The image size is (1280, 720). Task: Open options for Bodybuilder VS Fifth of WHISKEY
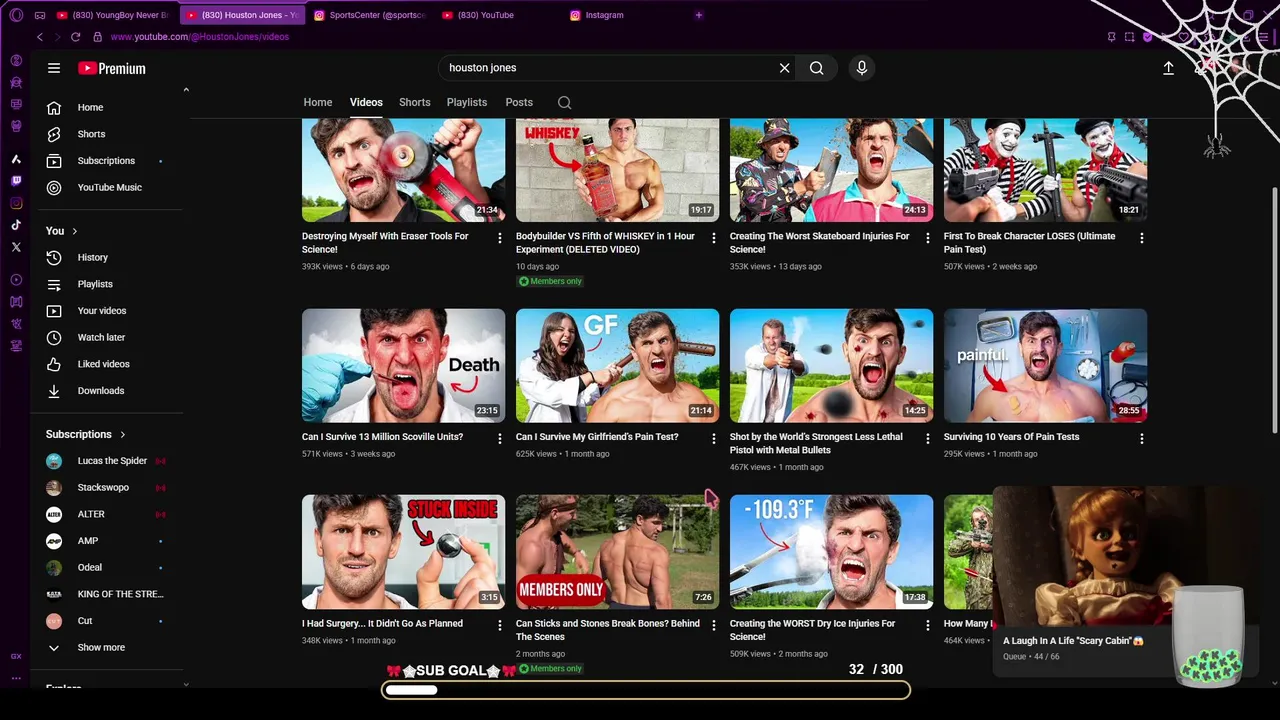click(x=714, y=238)
